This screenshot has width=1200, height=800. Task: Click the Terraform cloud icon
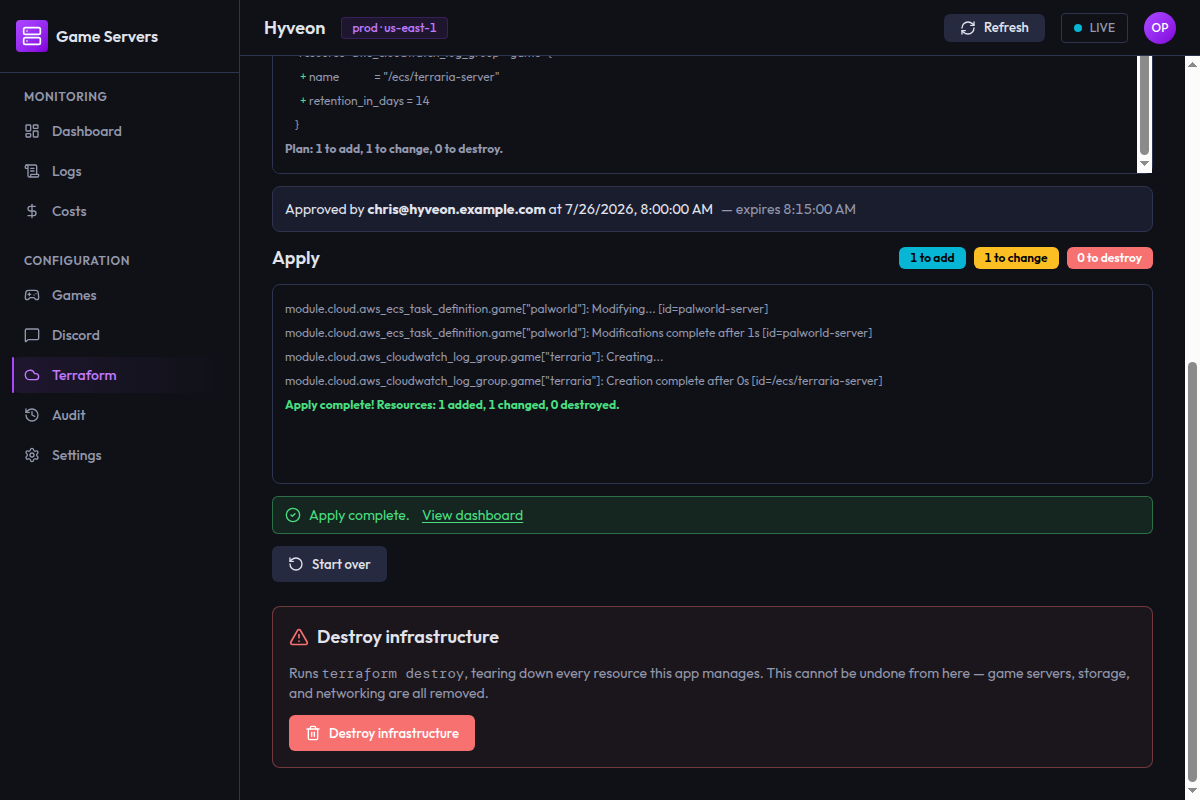pyautogui.click(x=32, y=375)
